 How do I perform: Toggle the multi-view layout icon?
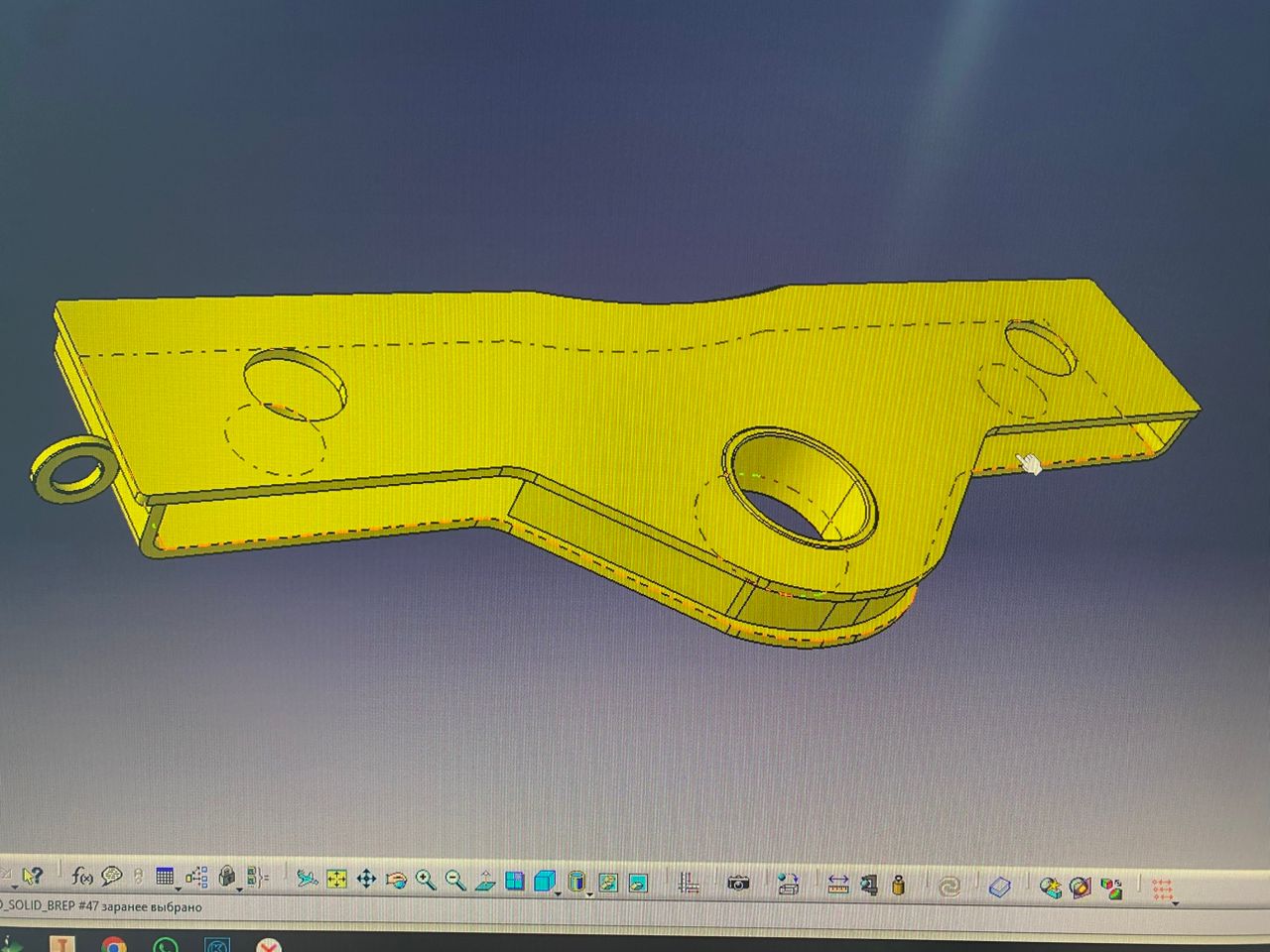[x=515, y=881]
